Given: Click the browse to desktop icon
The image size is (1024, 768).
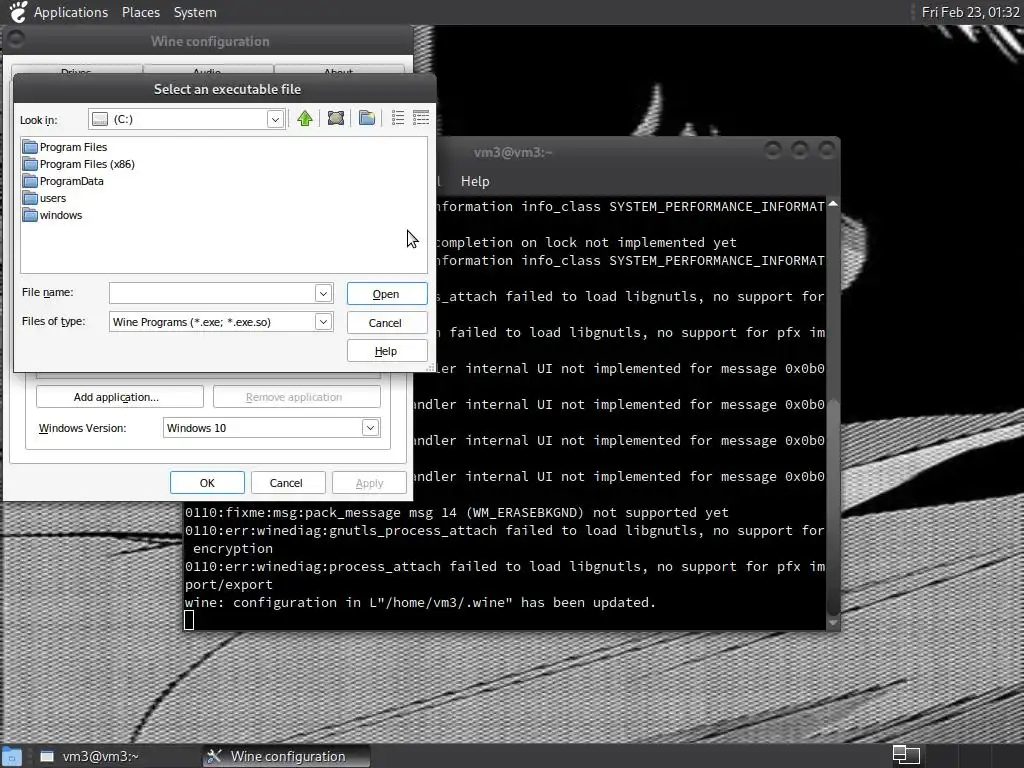Looking at the screenshot, I should click(x=336, y=118).
